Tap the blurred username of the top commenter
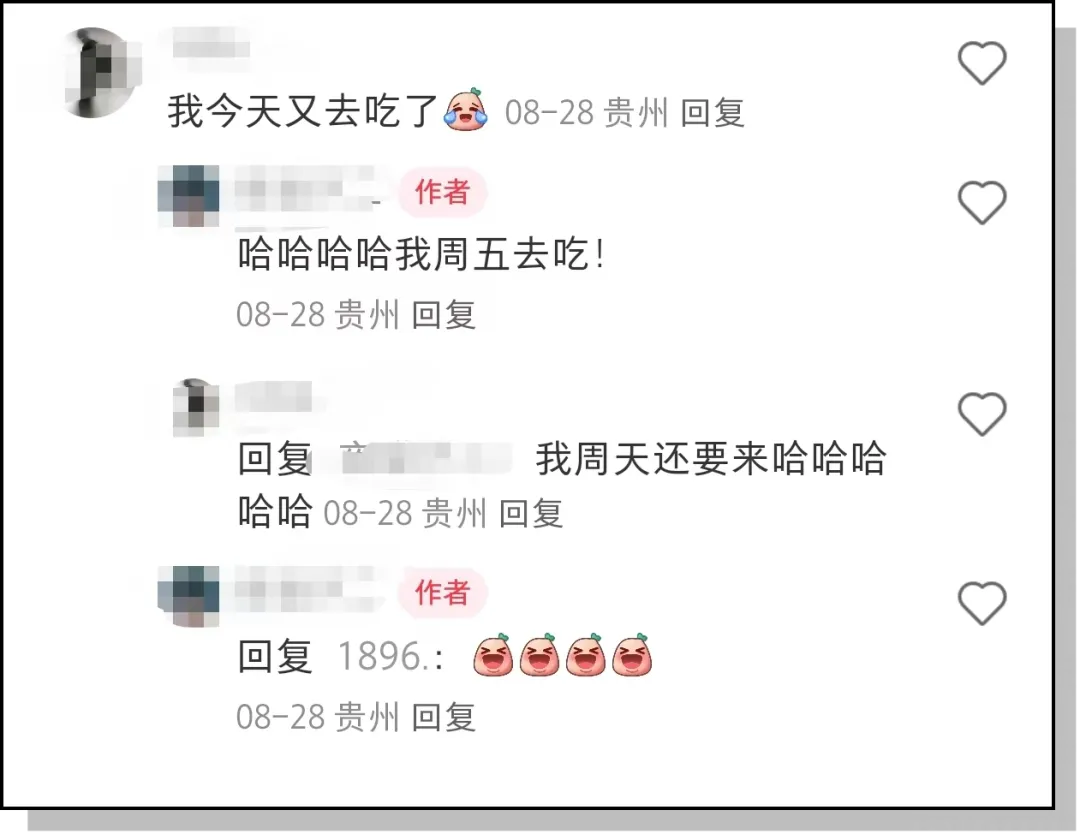The height and width of the screenshot is (834, 1080). [210, 49]
